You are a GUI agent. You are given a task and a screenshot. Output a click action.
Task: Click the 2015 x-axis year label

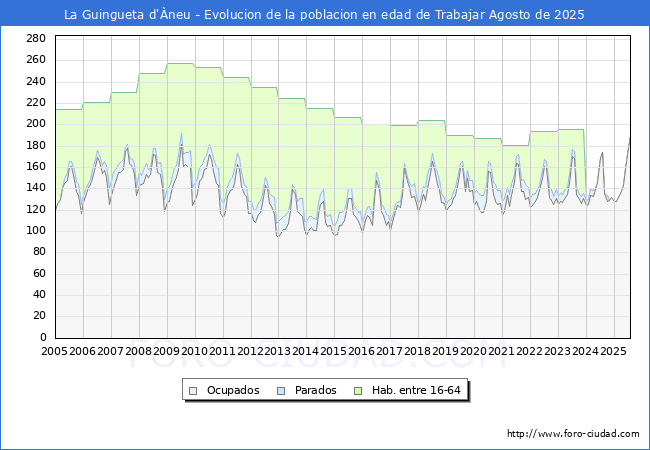pos(334,351)
